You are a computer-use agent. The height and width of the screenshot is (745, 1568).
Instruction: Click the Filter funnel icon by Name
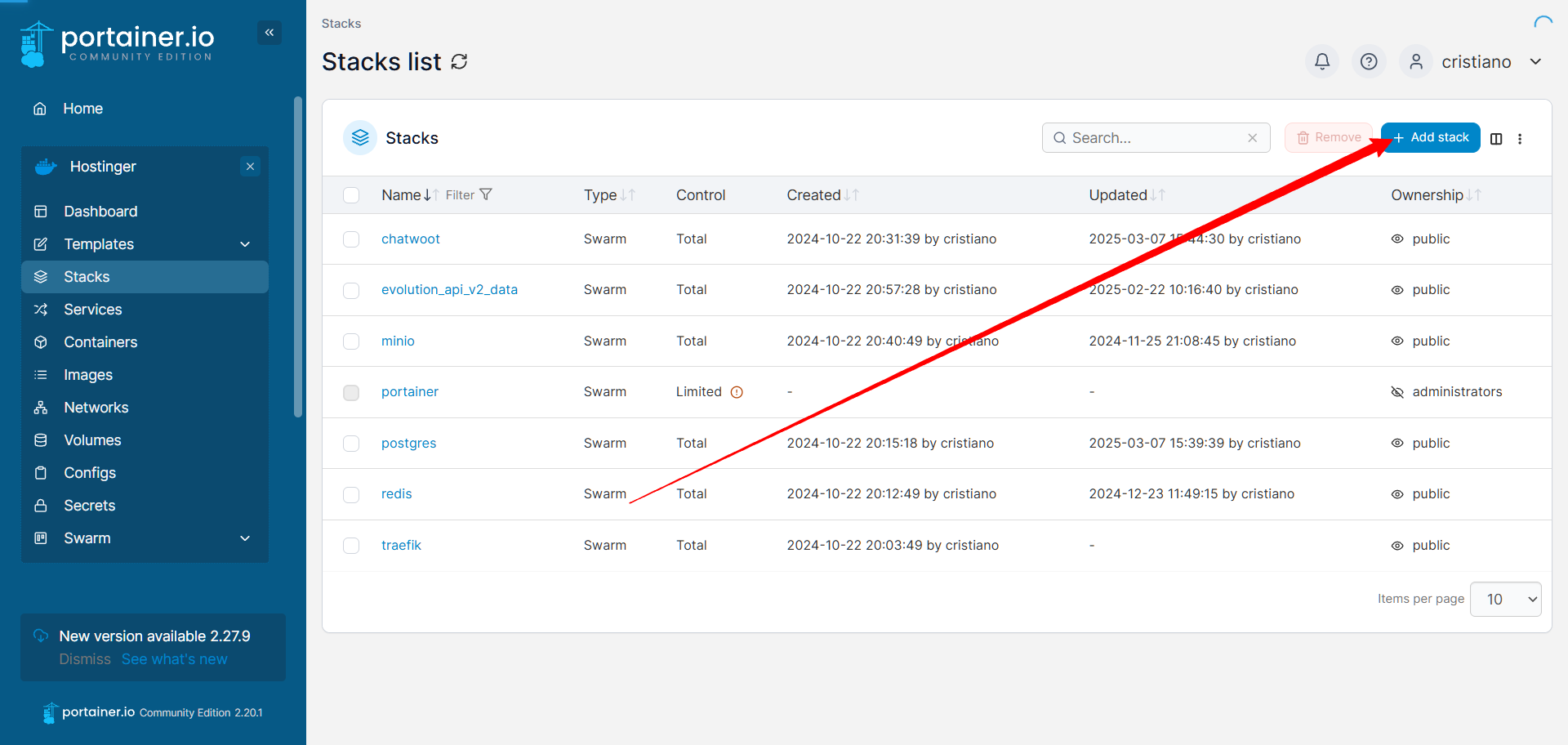tap(486, 194)
